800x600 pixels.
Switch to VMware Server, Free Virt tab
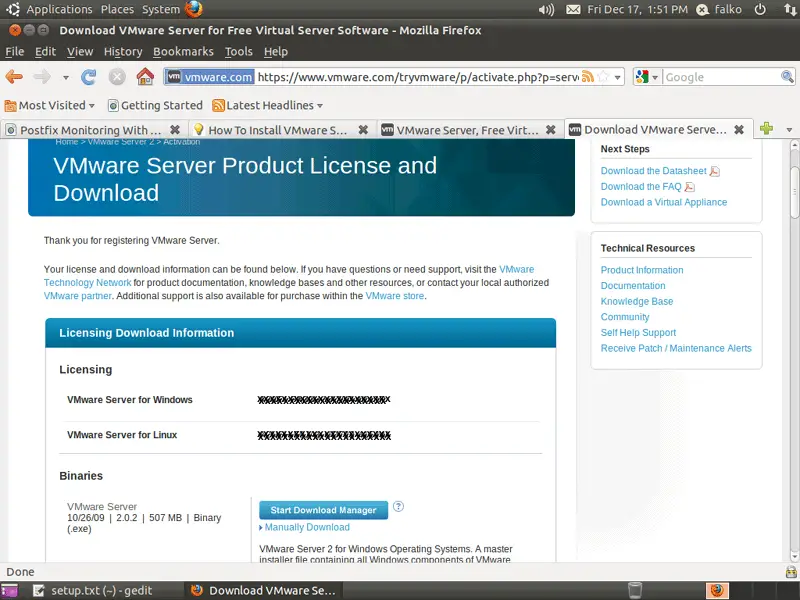[x=469, y=130]
